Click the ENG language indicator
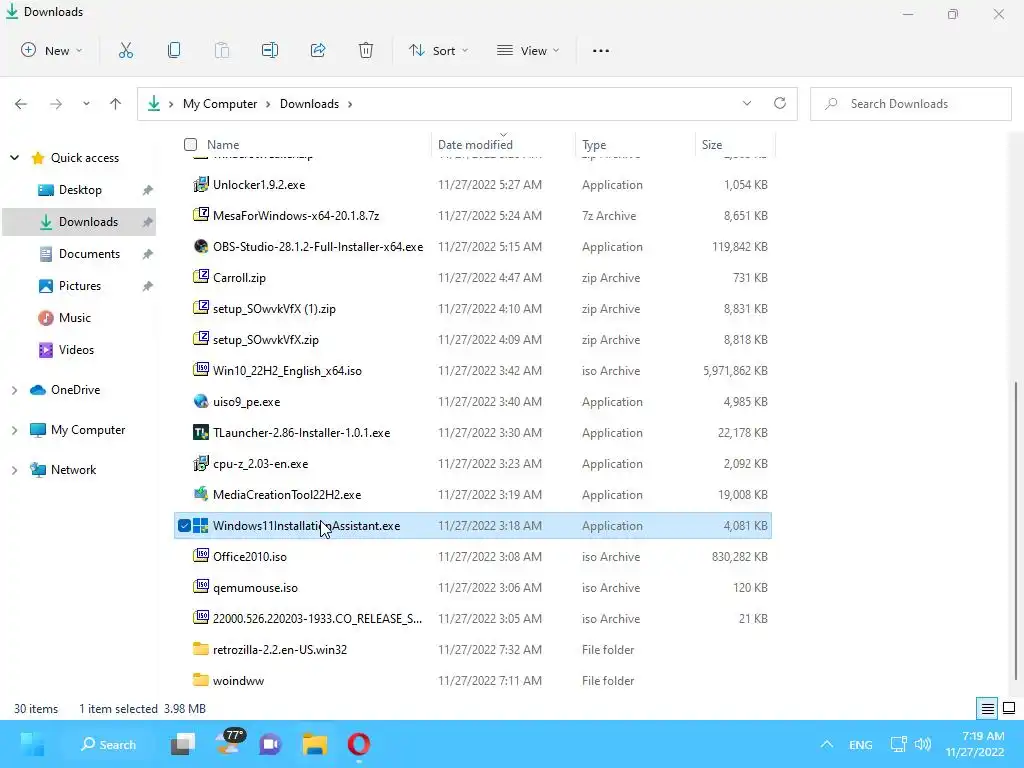Image resolution: width=1024 pixels, height=768 pixels. pos(861,744)
